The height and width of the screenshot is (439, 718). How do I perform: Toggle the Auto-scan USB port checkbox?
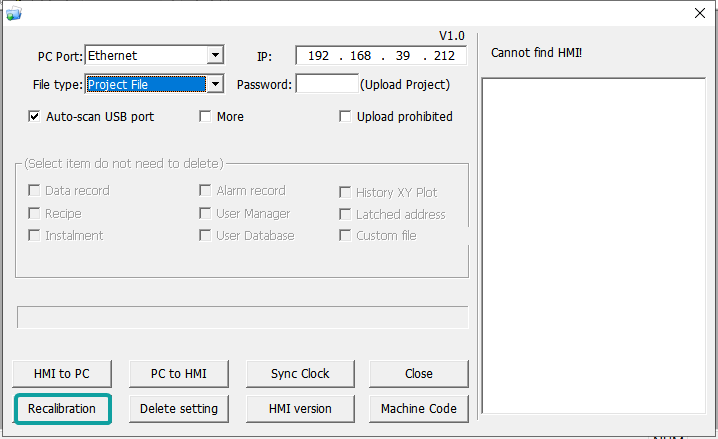(35, 117)
